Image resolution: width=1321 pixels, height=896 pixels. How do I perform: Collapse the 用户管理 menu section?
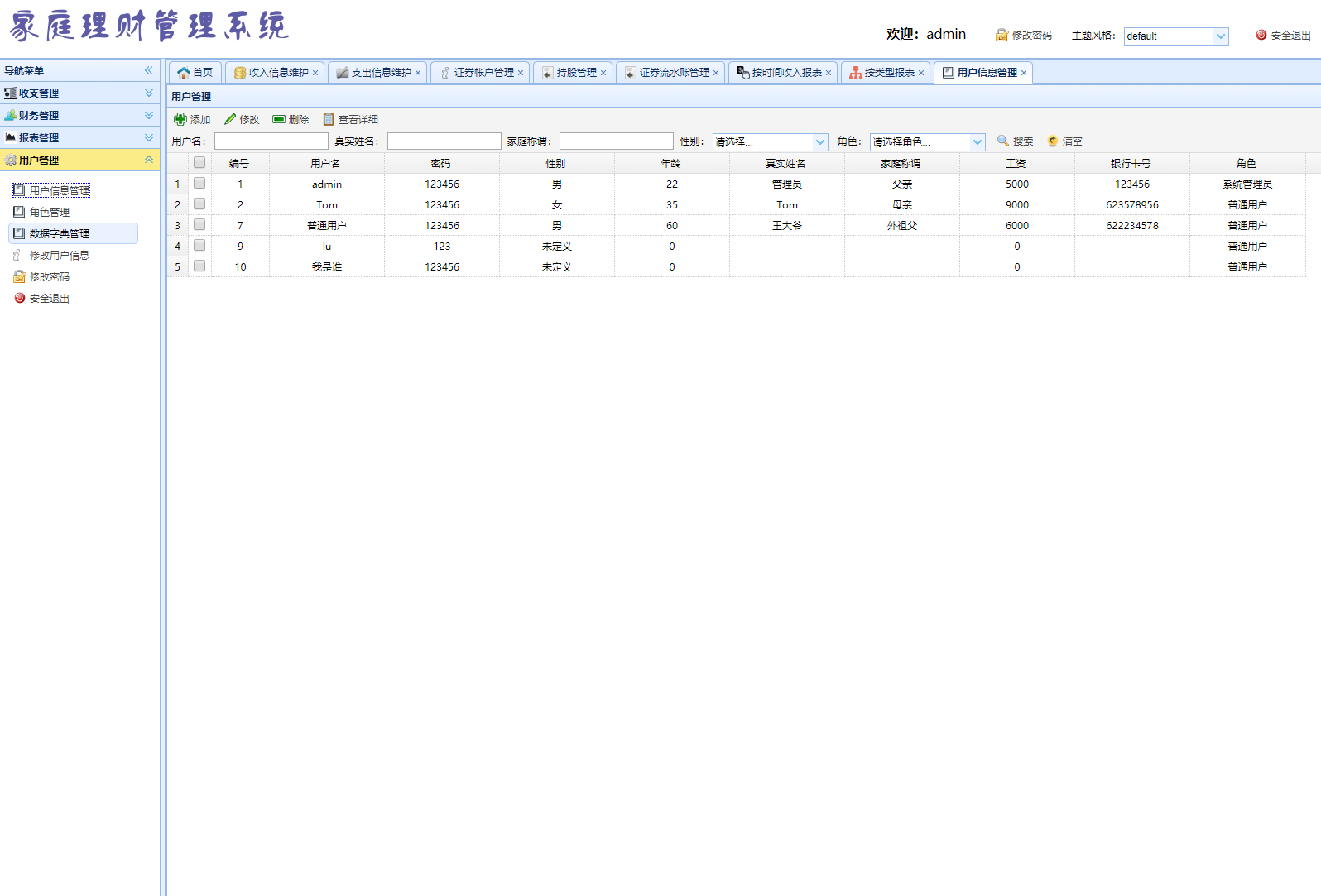point(149,160)
